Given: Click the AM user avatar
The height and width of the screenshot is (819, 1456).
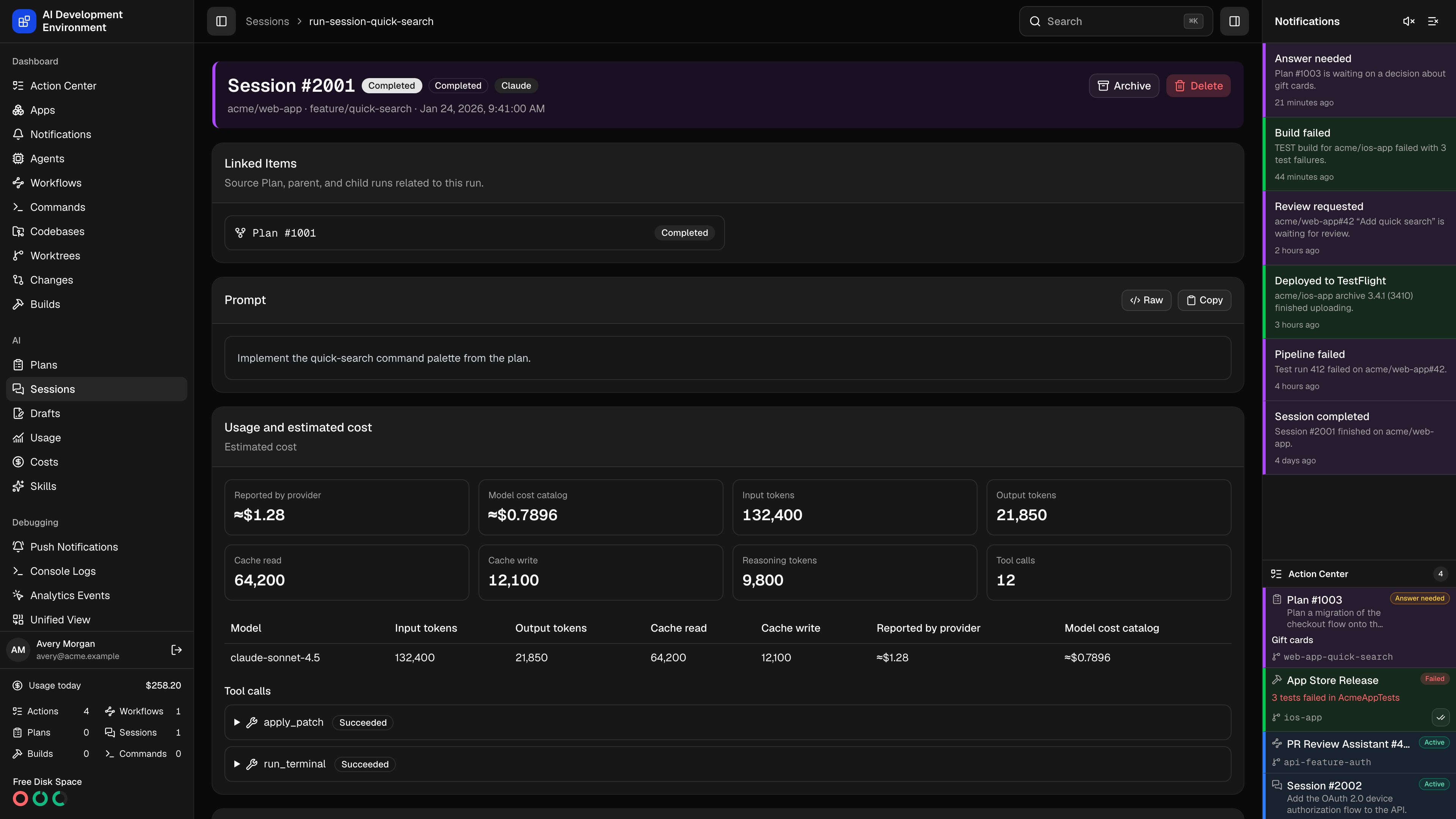Looking at the screenshot, I should (18, 650).
